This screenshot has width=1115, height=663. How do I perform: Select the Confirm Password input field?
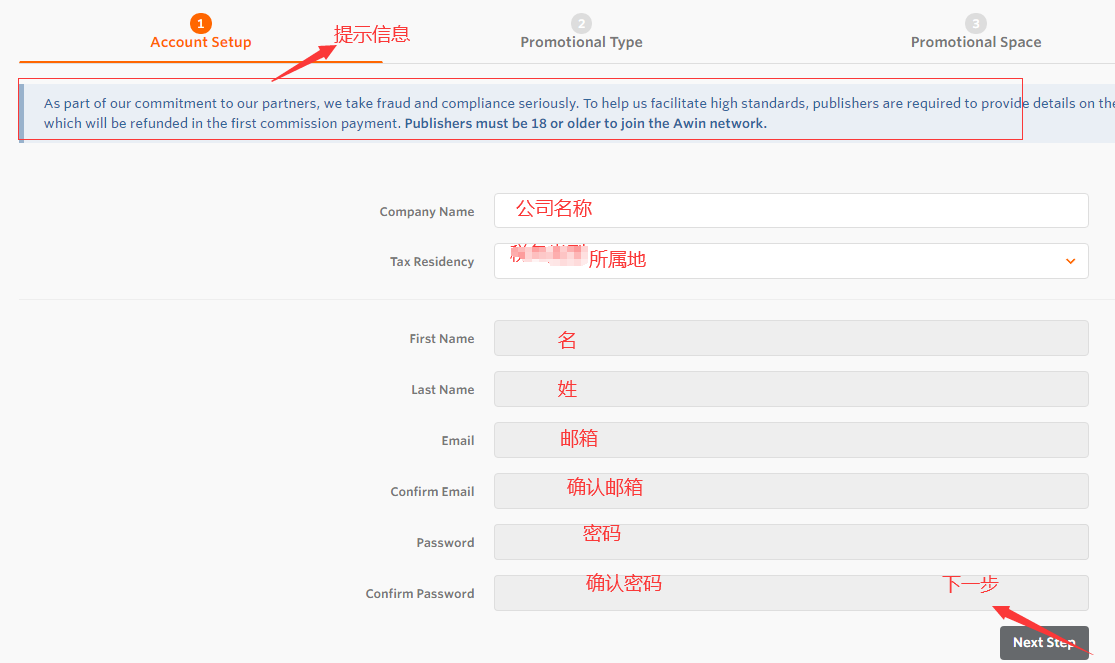[x=790, y=593]
